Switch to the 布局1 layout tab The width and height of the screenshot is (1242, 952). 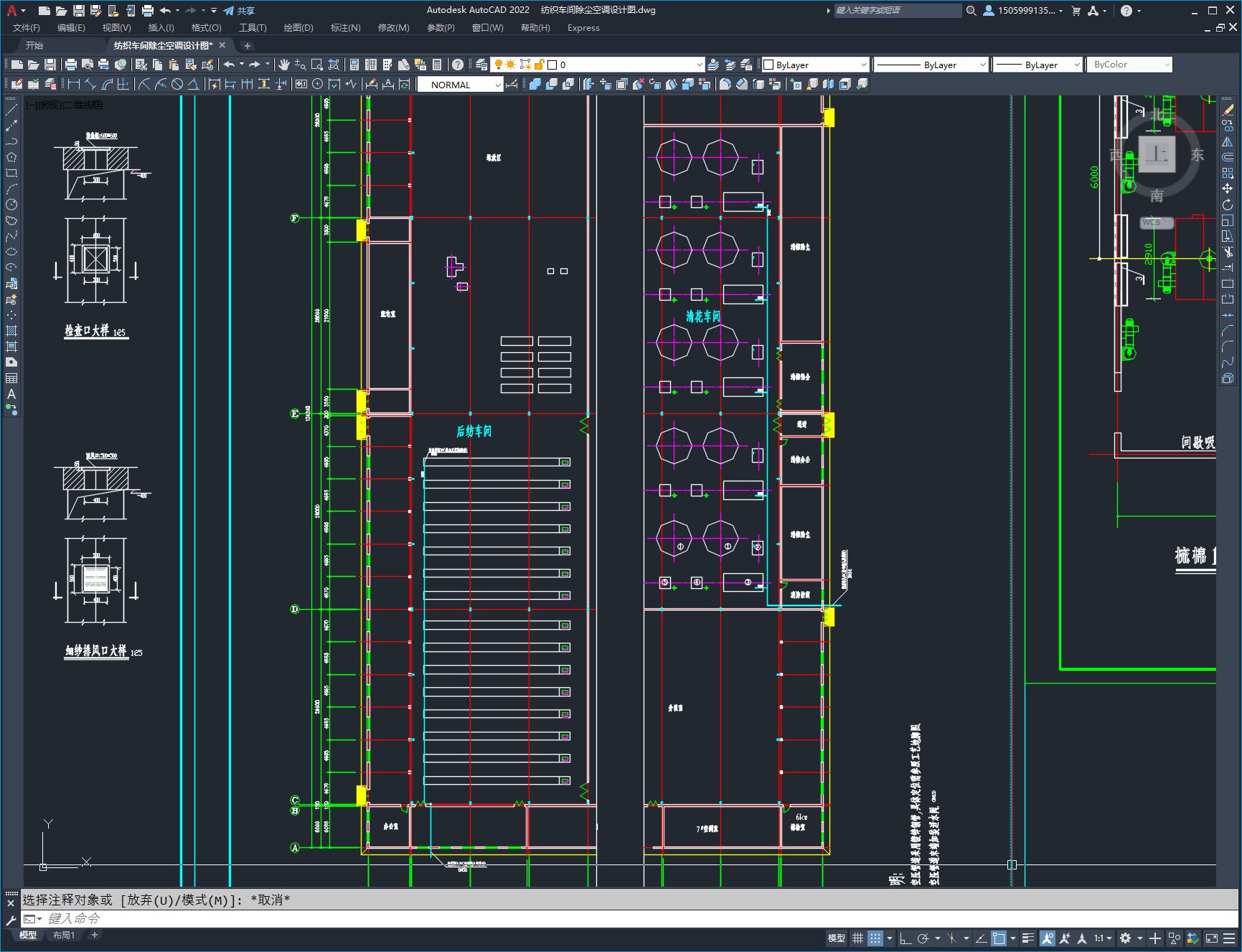pyautogui.click(x=64, y=935)
